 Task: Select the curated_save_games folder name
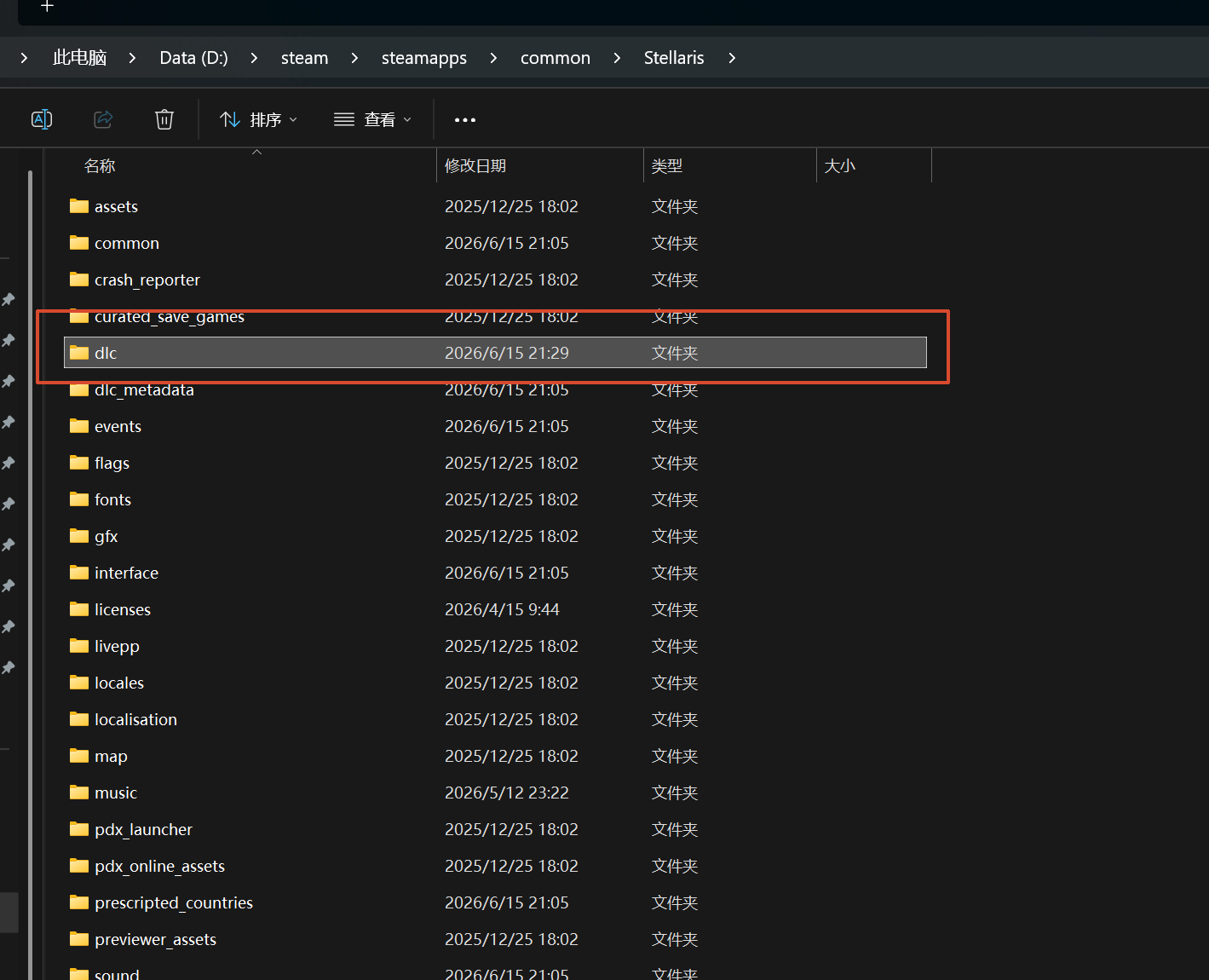pos(170,317)
